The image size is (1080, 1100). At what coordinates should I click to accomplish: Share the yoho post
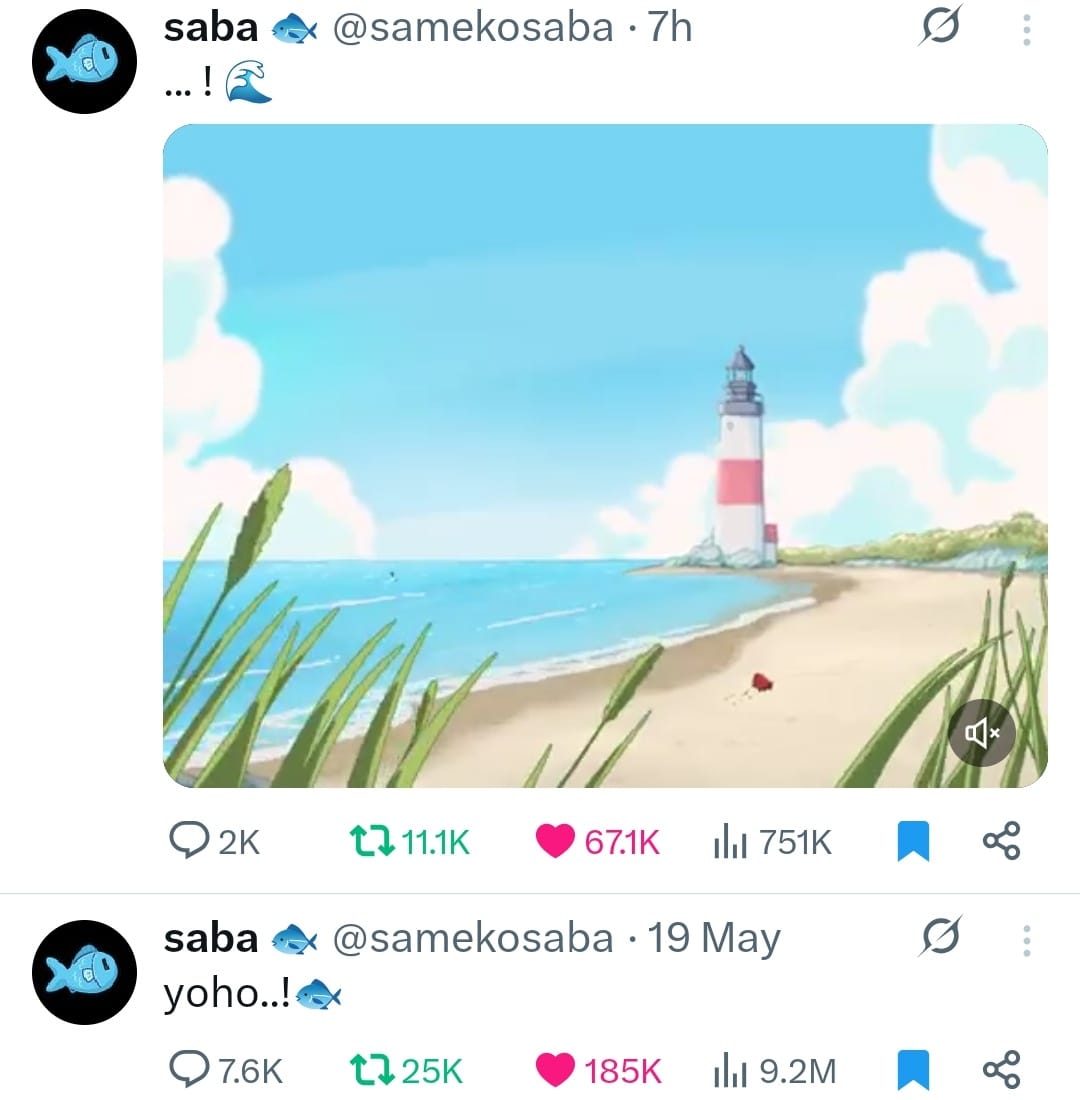click(x=1001, y=1070)
